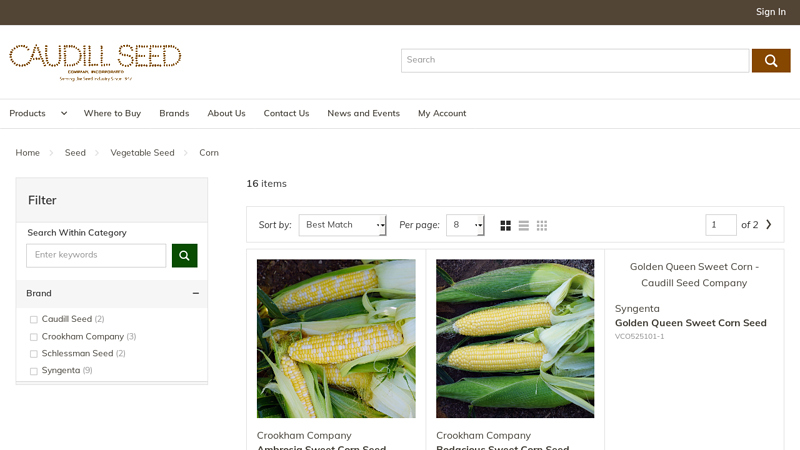The width and height of the screenshot is (800, 450).
Task: Check the Caudill Seed brand filter
Action: (34, 319)
